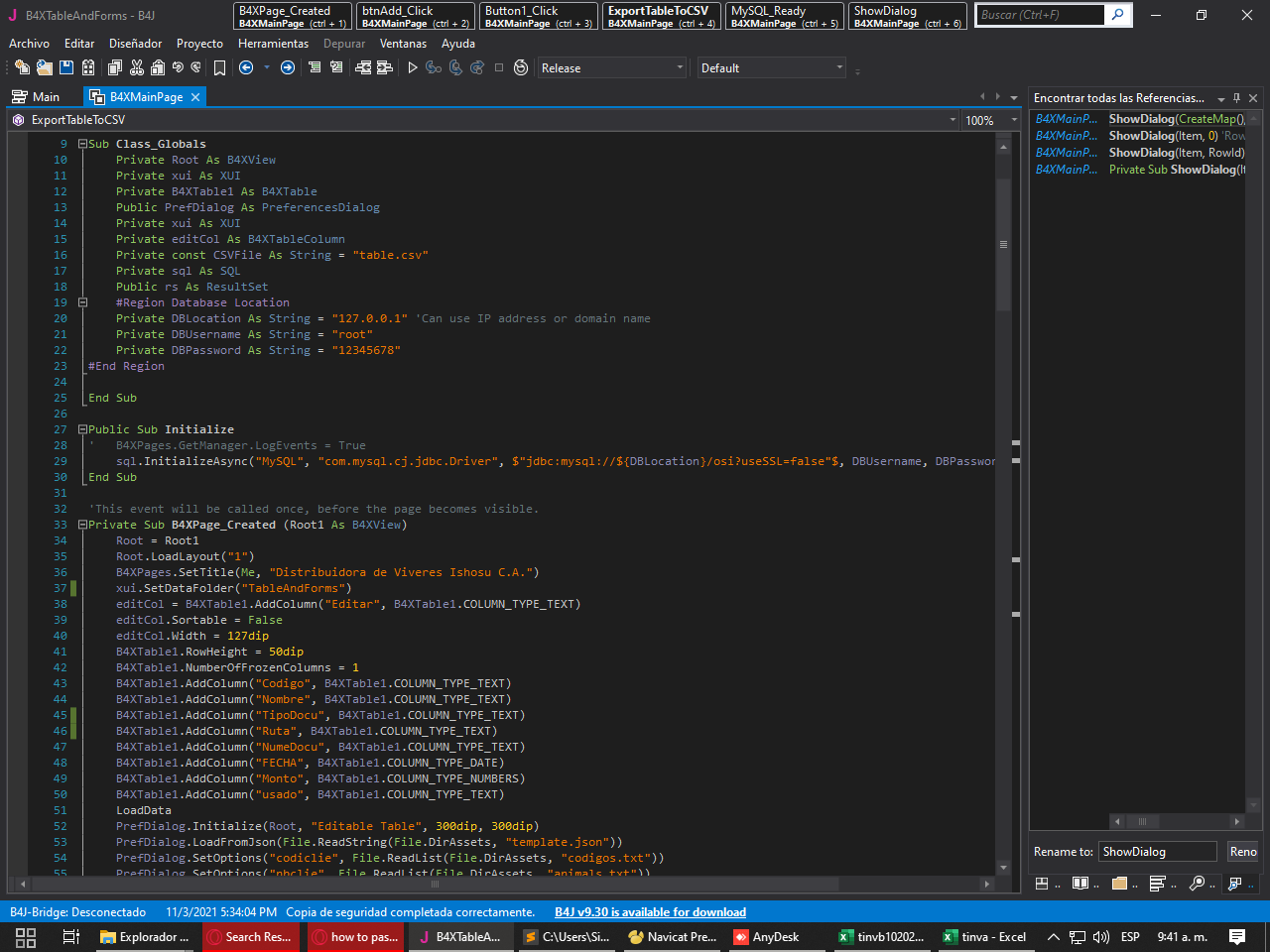Screen dimensions: 1270x952
Task: Jump to MySQL_Ready sub button
Action: pos(785,16)
